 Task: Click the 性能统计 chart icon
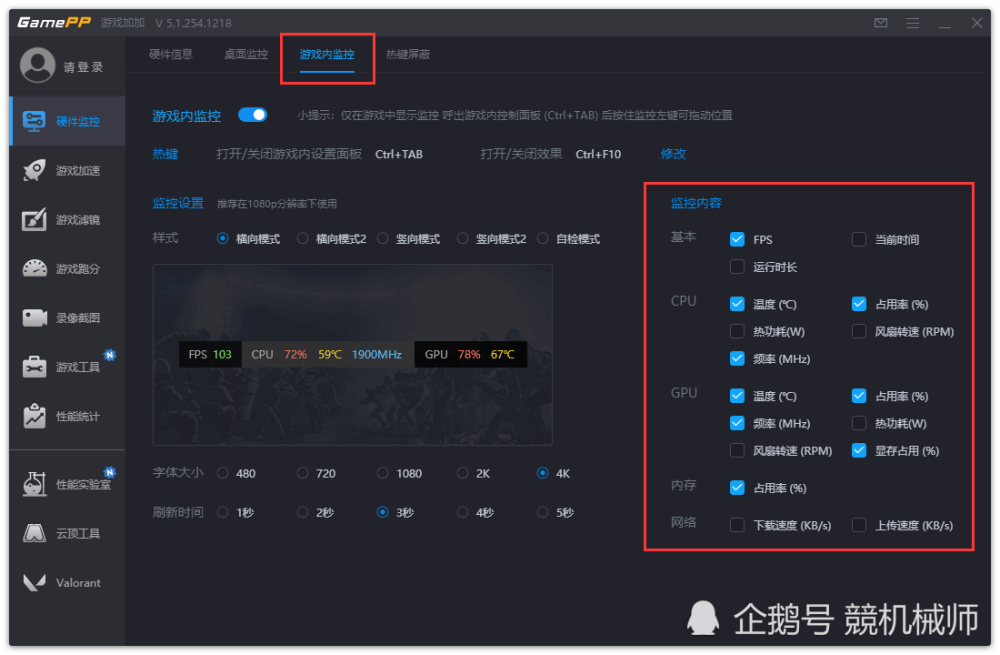(34, 416)
